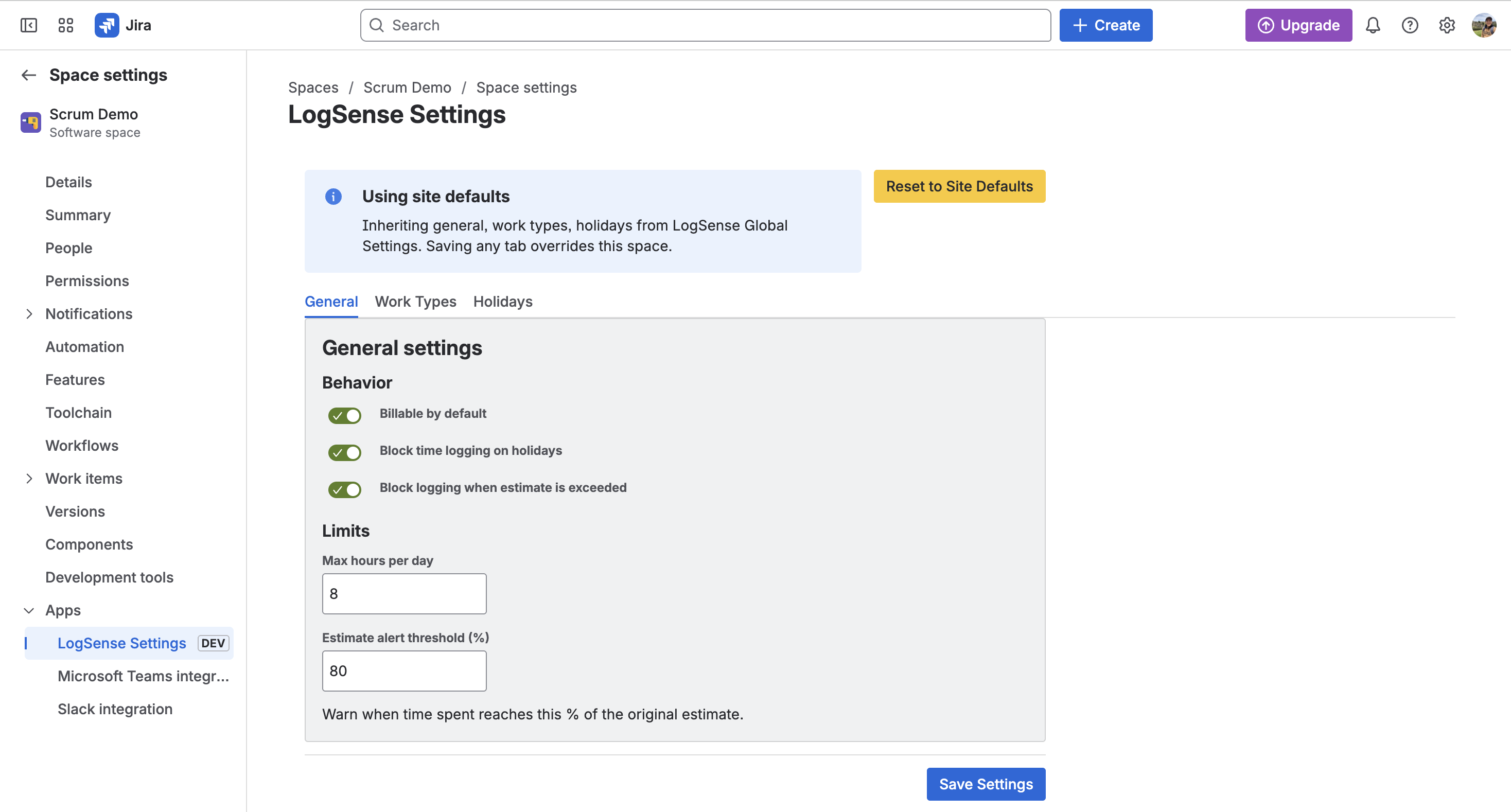
Task: Click the Create button
Action: point(1105,25)
